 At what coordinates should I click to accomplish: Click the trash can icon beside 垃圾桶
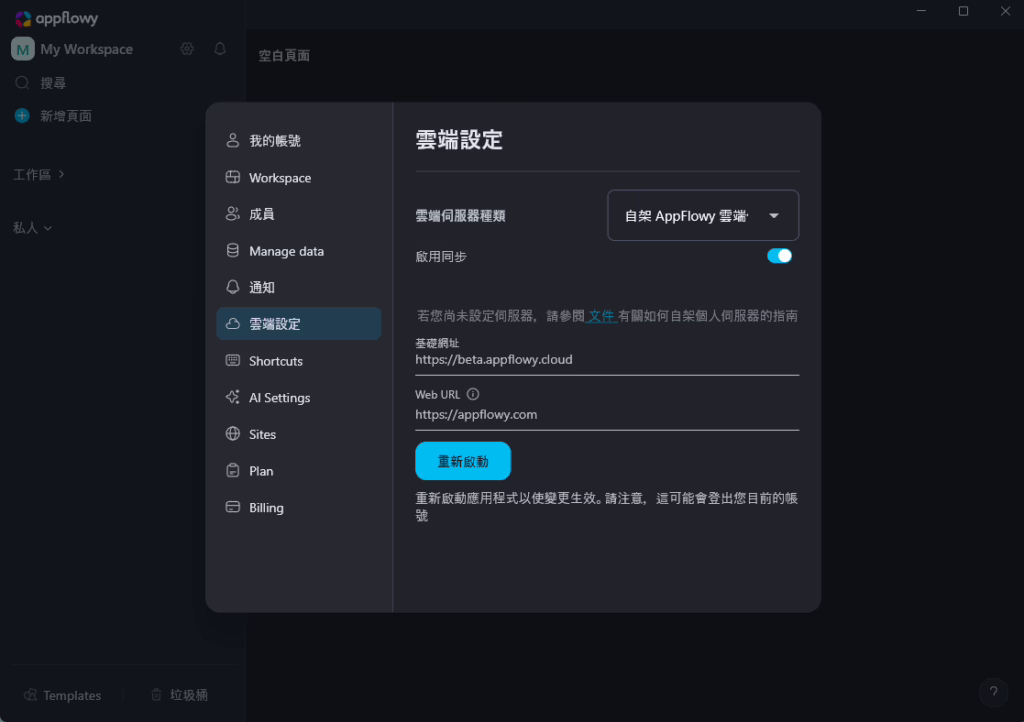(156, 695)
